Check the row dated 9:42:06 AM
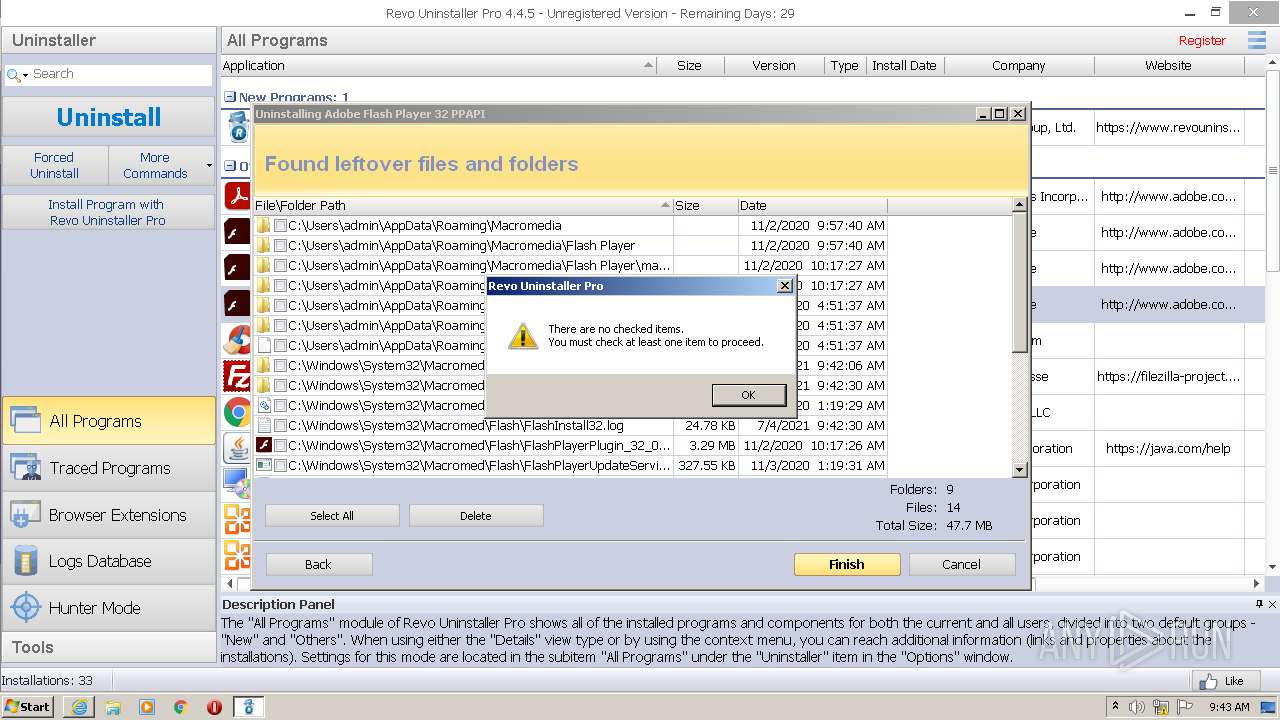 (x=281, y=366)
